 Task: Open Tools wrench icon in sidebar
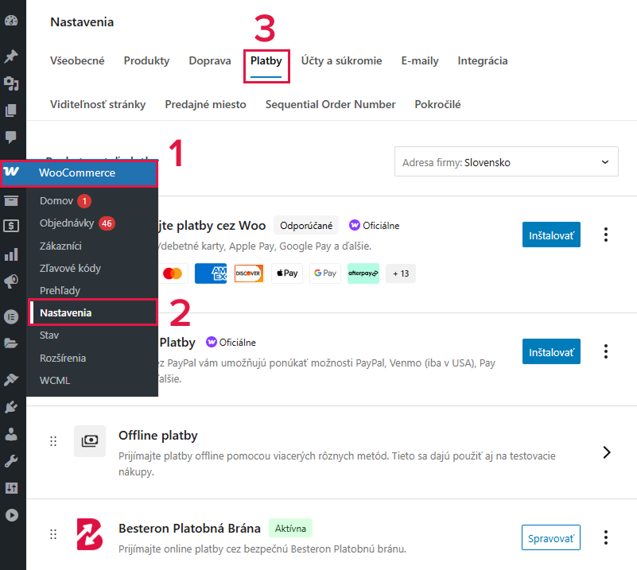11,461
